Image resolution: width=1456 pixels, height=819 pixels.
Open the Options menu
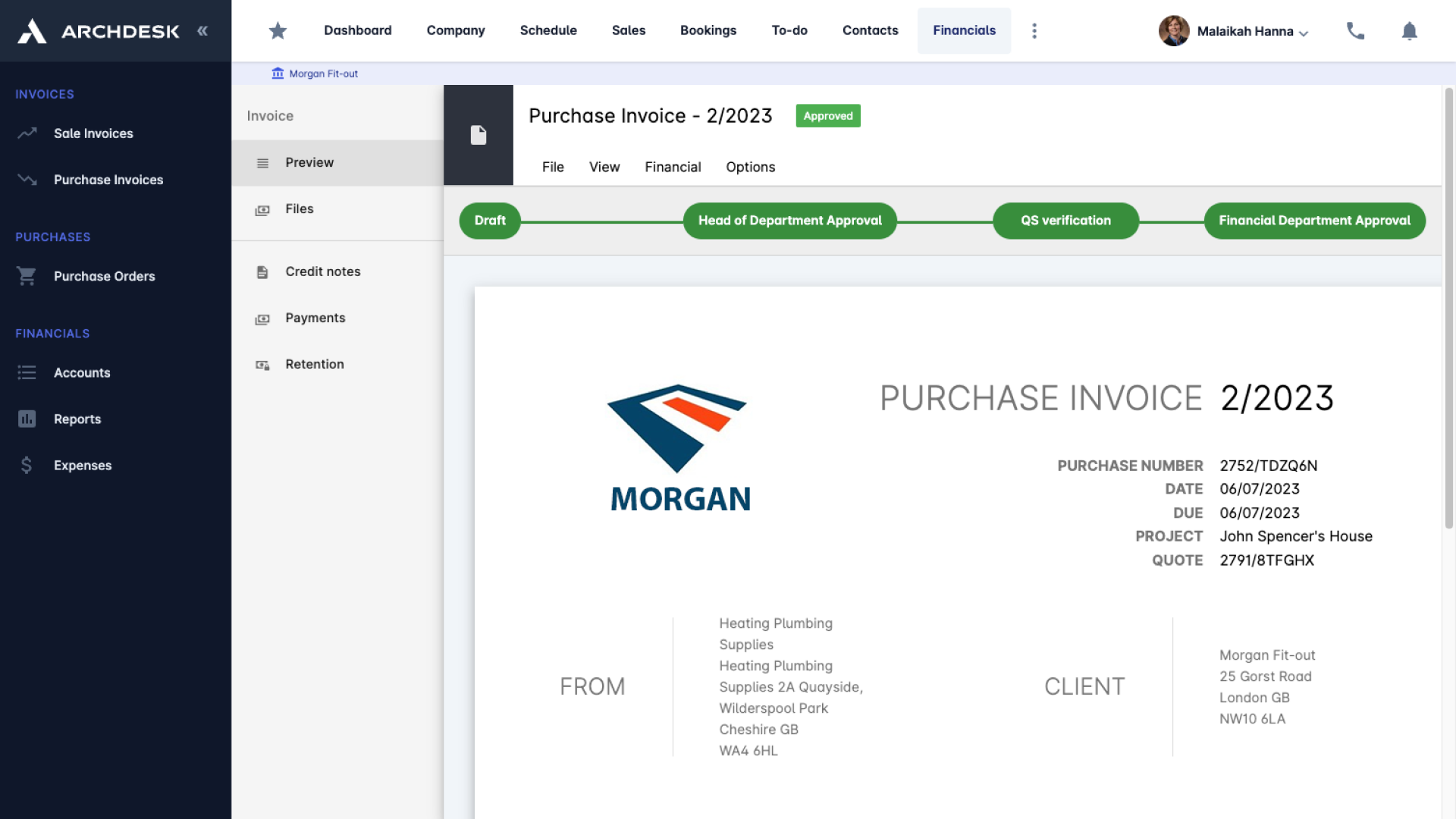click(x=750, y=167)
